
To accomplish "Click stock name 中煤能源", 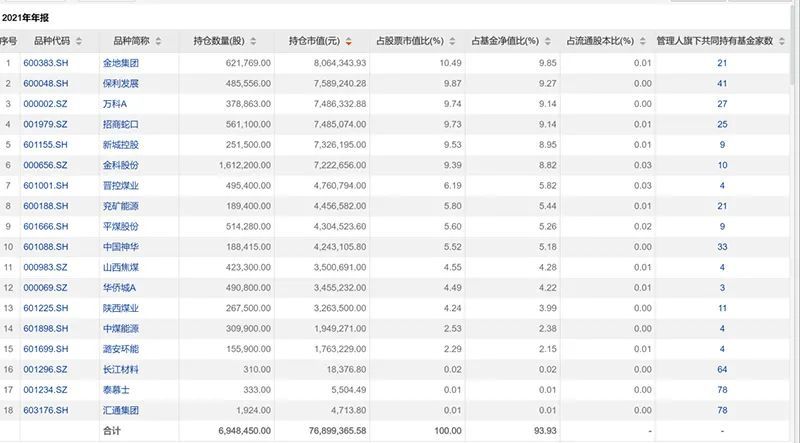I will [x=120, y=328].
